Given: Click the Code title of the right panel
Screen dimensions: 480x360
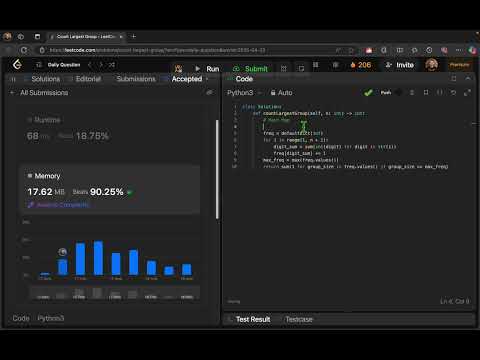Looking at the screenshot, I should pyautogui.click(x=244, y=79).
